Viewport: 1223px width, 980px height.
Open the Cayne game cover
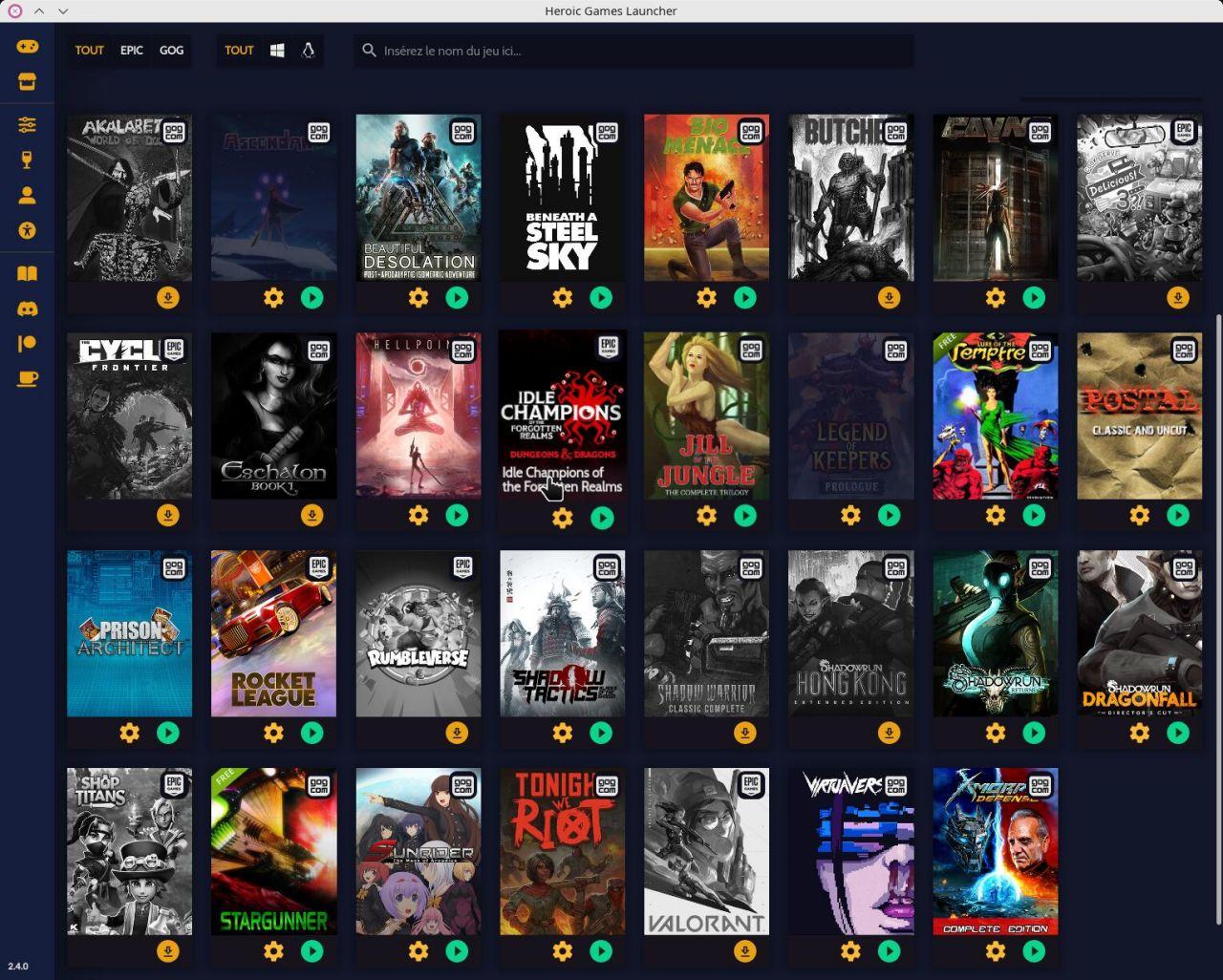click(996, 198)
